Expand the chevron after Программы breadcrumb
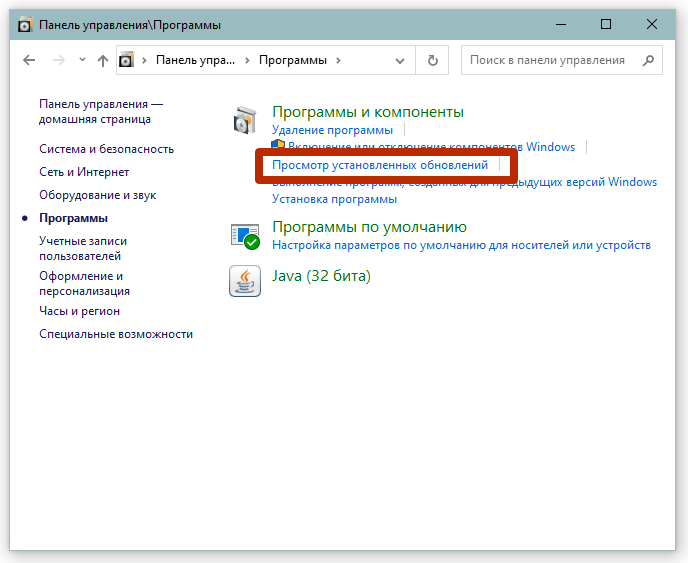This screenshot has width=688, height=563. pyautogui.click(x=338, y=60)
